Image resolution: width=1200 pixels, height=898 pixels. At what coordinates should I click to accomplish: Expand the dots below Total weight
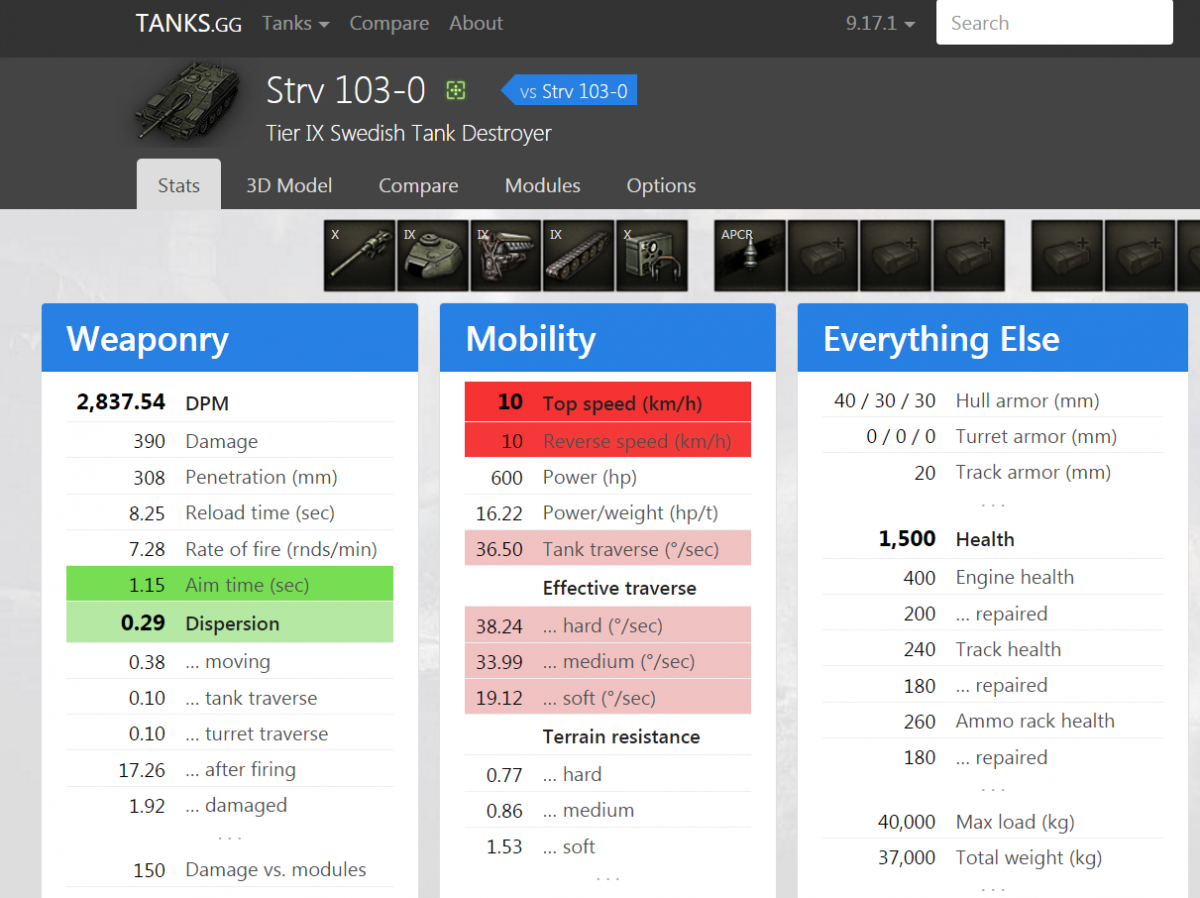(993, 887)
